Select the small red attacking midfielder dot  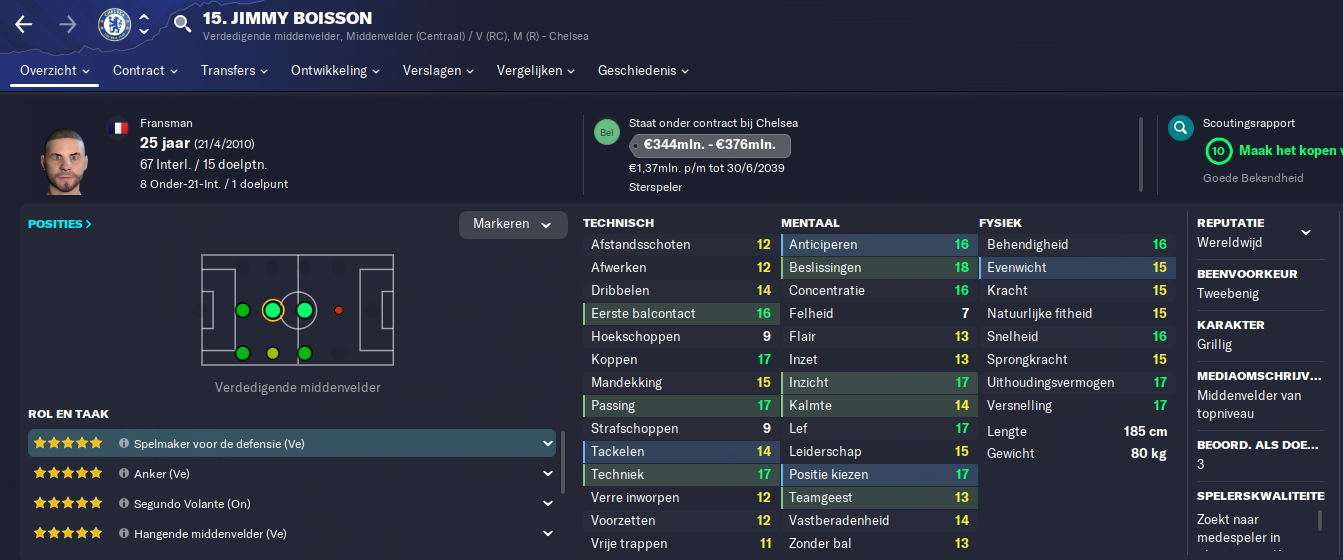click(338, 311)
